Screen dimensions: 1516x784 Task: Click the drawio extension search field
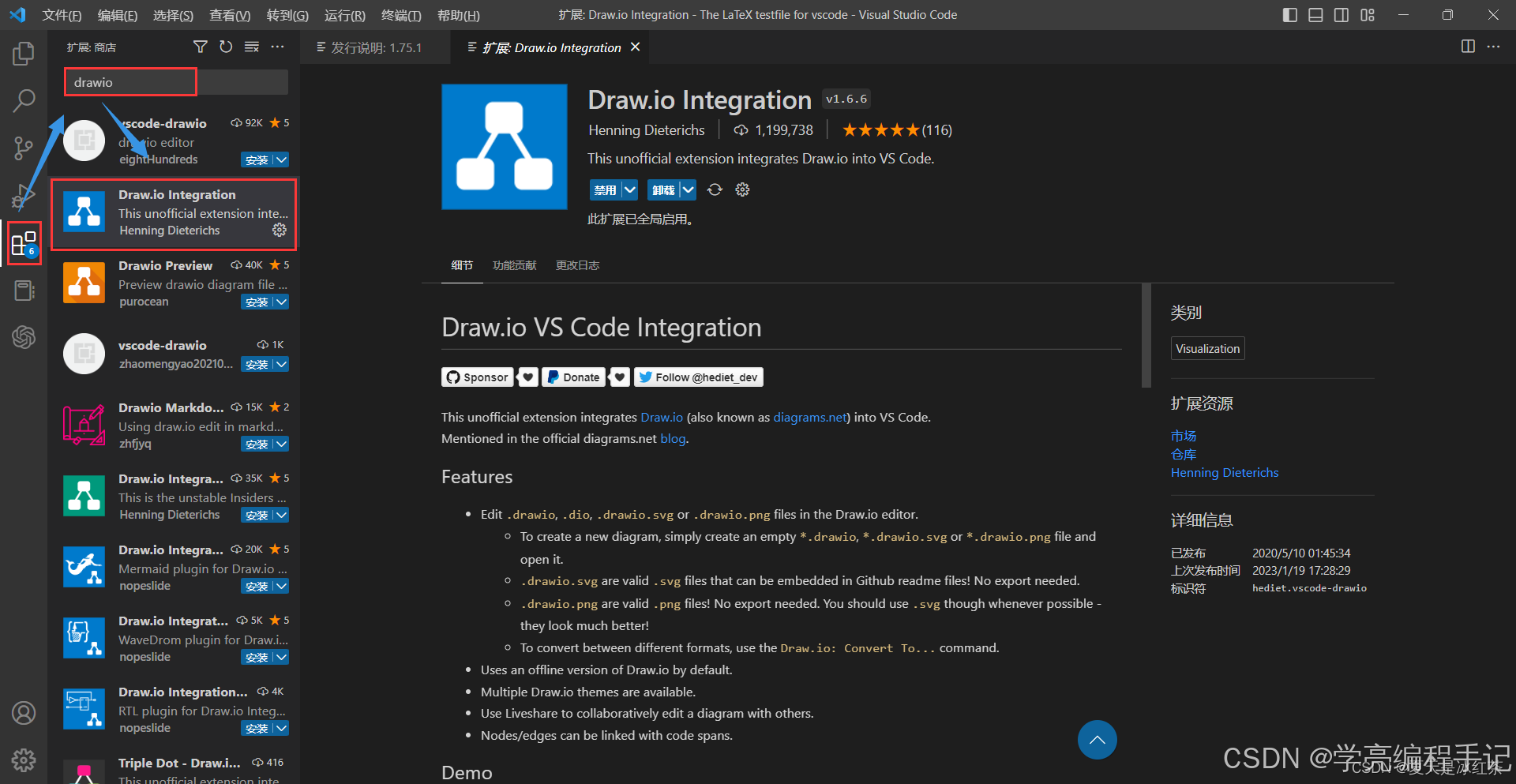[x=175, y=82]
